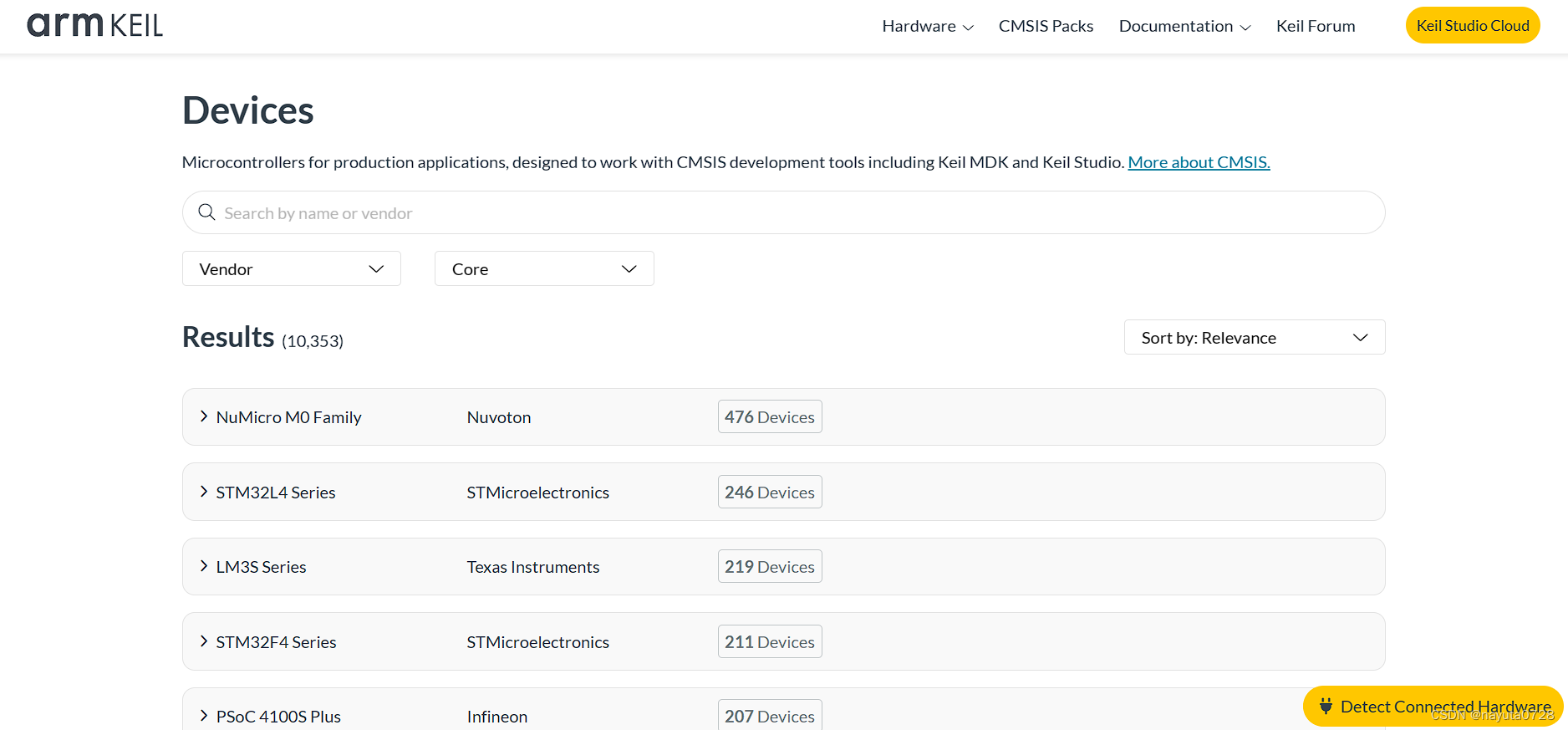Go to Keil Forum

tap(1316, 26)
